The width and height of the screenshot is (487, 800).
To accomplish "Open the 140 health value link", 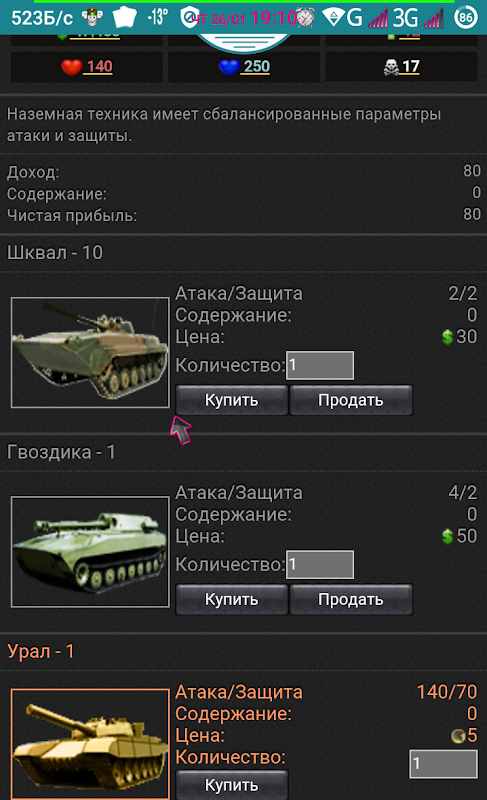I will click(x=99, y=67).
